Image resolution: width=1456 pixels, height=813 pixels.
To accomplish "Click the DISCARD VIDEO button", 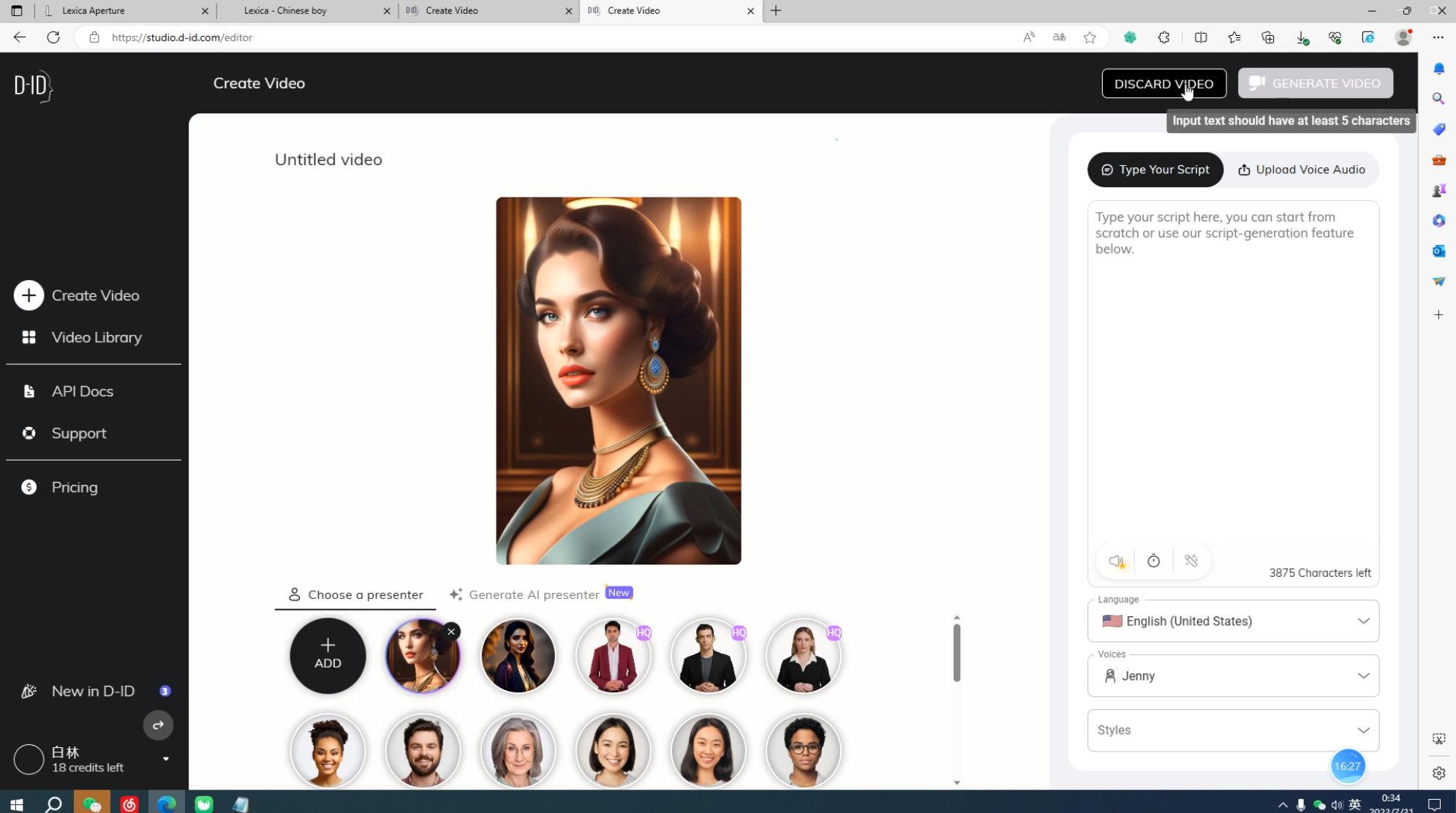I will click(x=1163, y=83).
